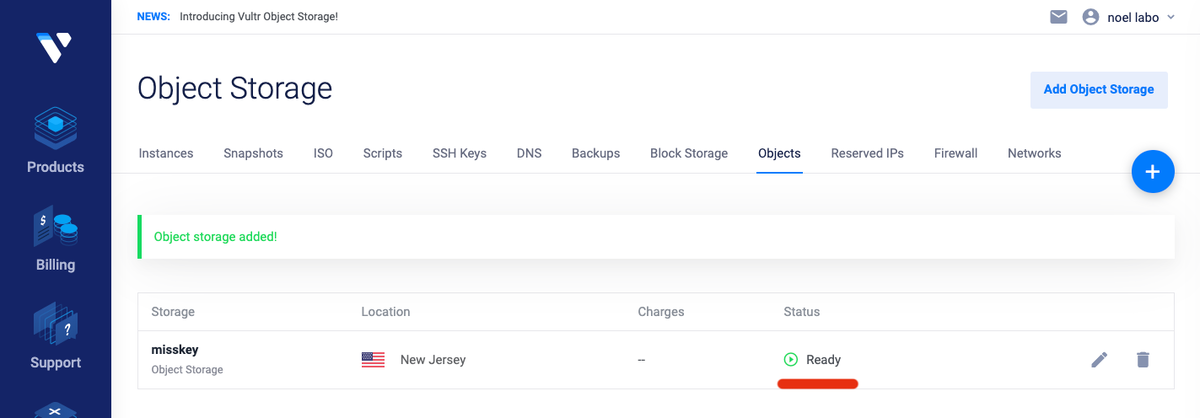
Task: Open the mail envelope icon
Action: point(1058,17)
